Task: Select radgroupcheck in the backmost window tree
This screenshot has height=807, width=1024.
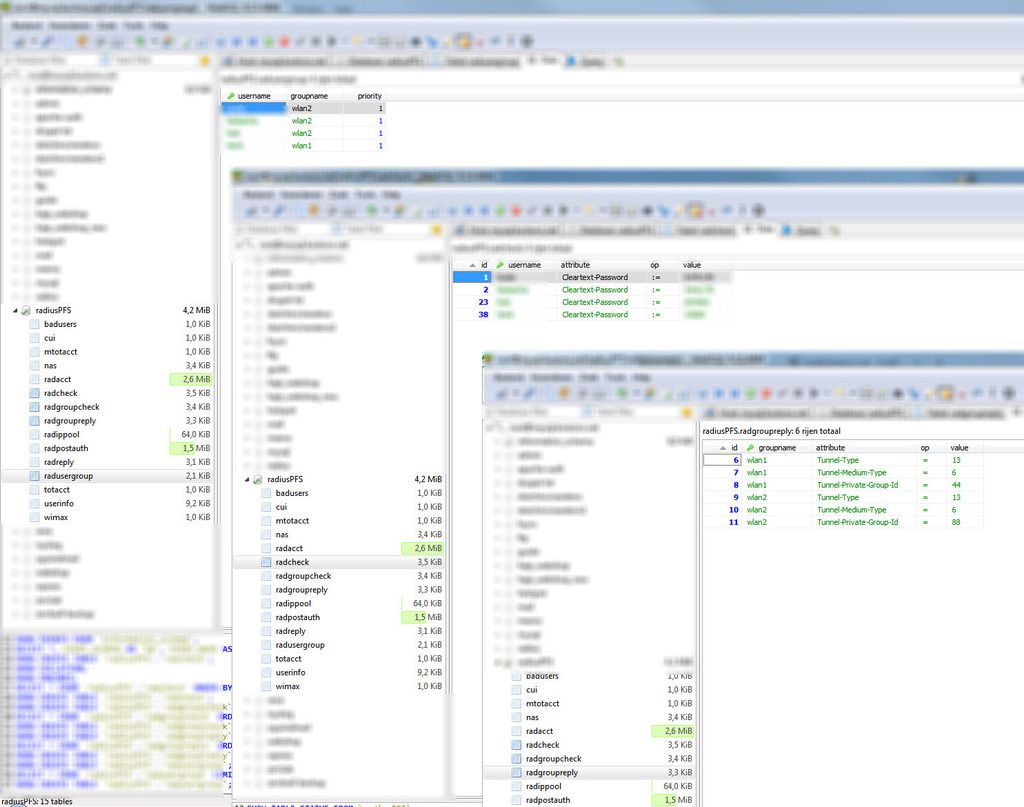Action: pyautogui.click(x=72, y=407)
